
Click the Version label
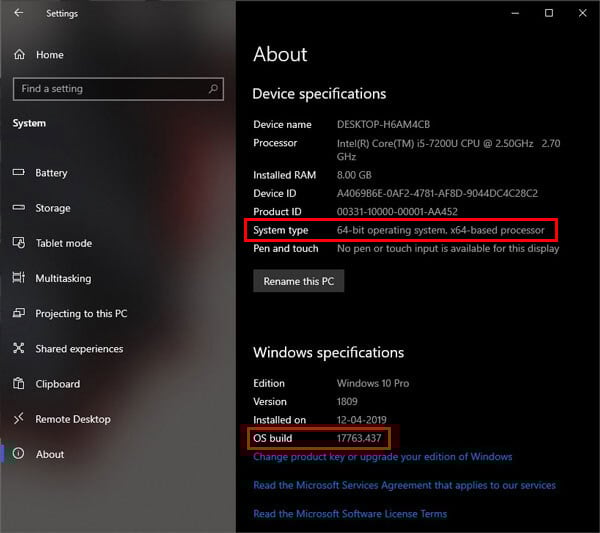click(x=270, y=401)
